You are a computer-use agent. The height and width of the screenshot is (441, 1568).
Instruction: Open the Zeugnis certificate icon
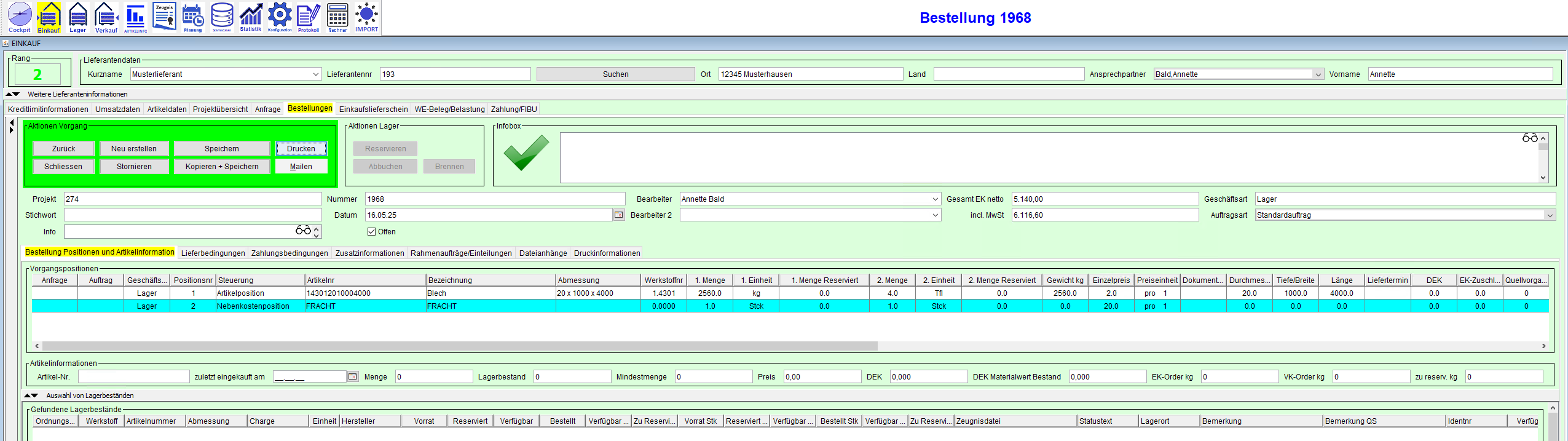164,17
